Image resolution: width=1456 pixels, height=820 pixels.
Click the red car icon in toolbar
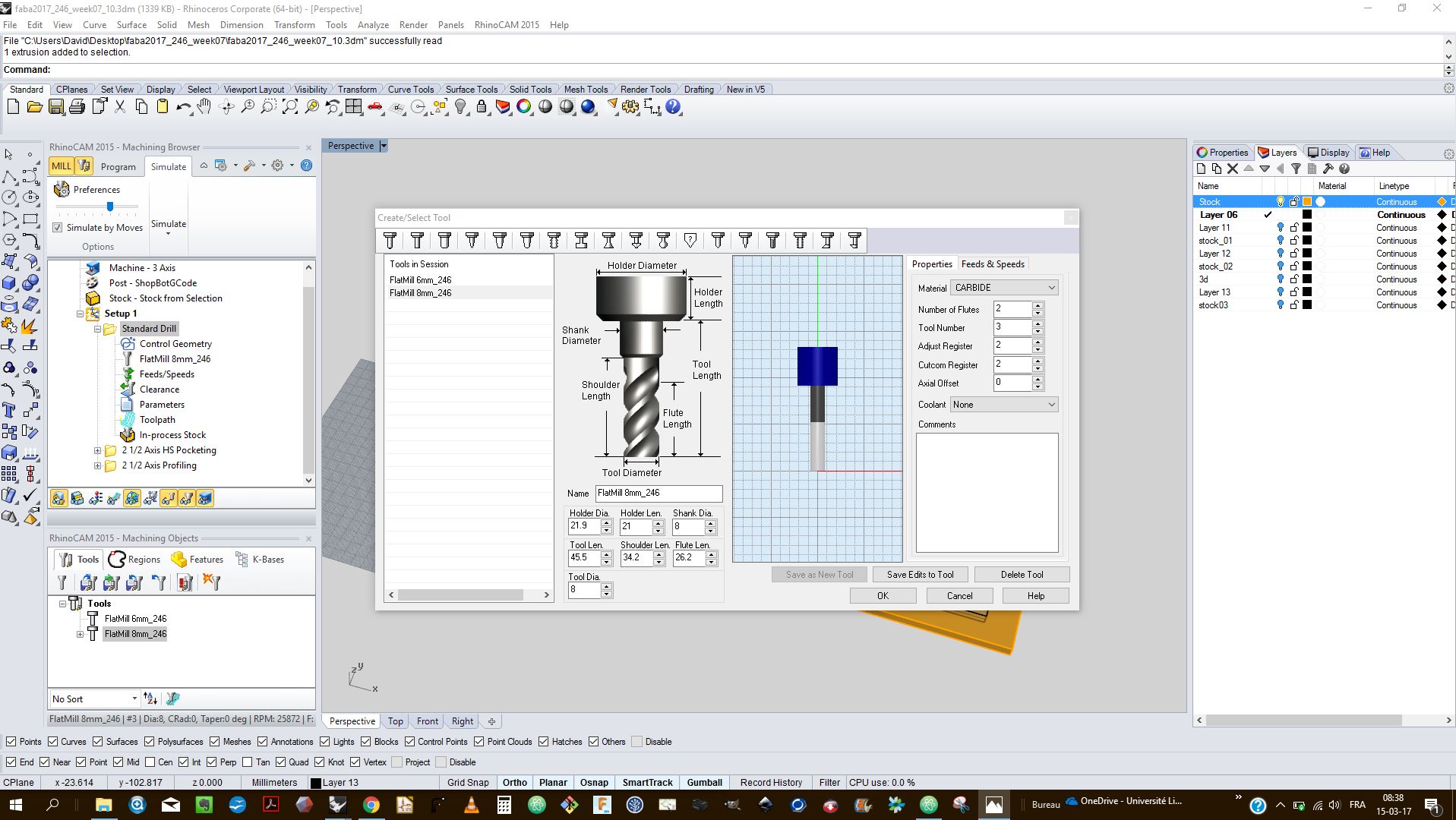coord(375,107)
